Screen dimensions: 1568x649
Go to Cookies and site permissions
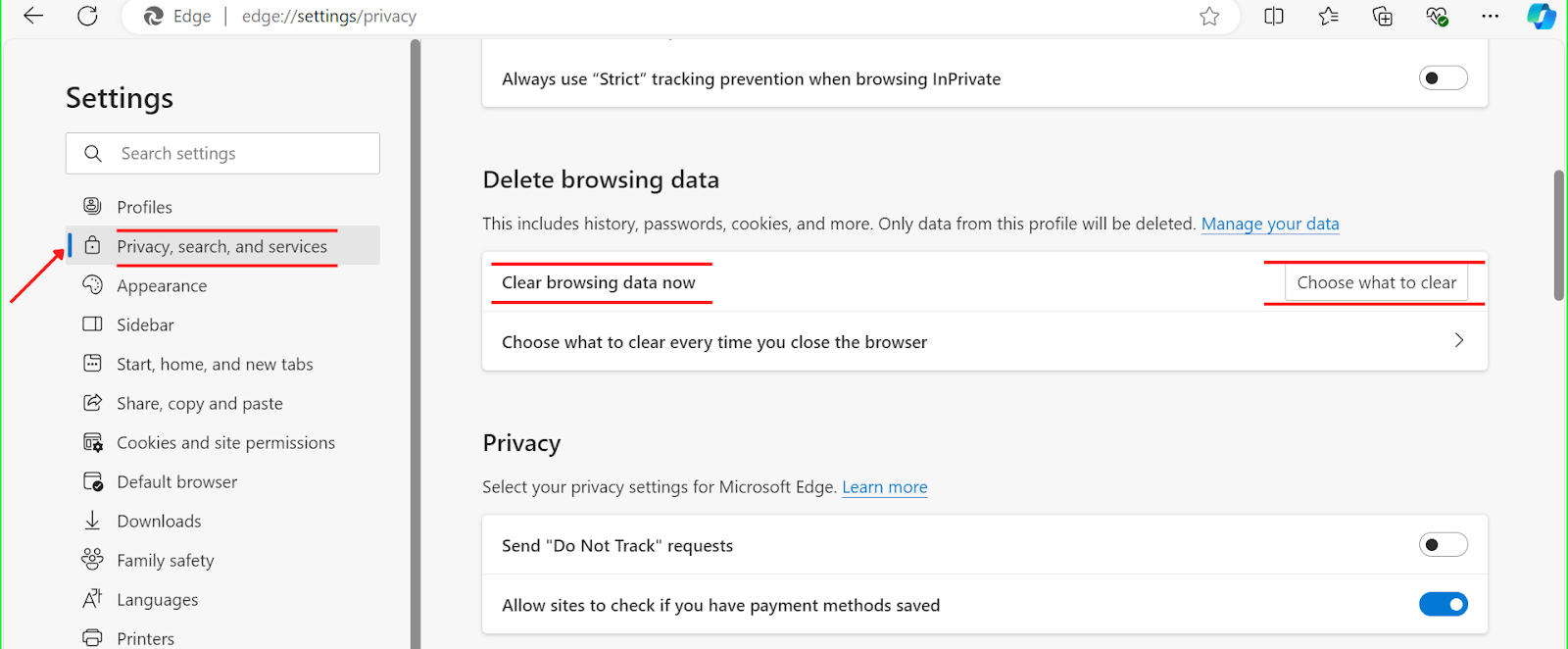coord(225,442)
